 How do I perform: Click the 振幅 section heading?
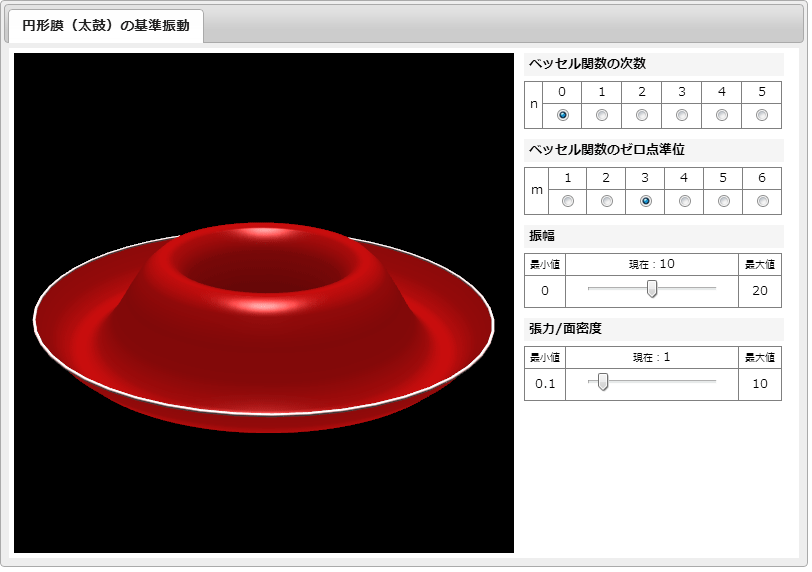pyautogui.click(x=544, y=237)
